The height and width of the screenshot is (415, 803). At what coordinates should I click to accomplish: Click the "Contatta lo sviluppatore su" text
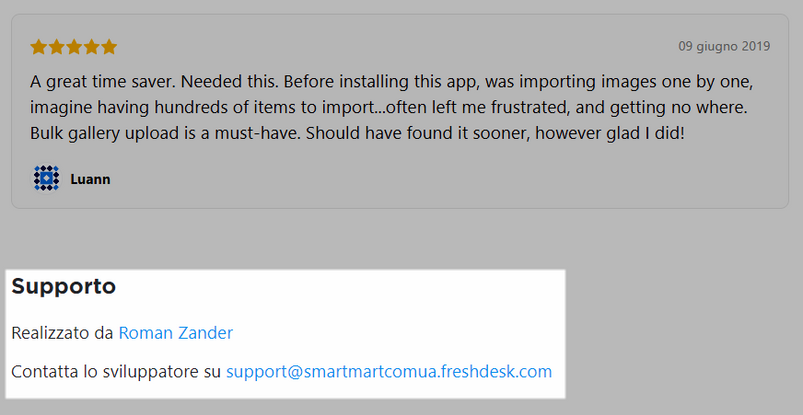tap(116, 371)
